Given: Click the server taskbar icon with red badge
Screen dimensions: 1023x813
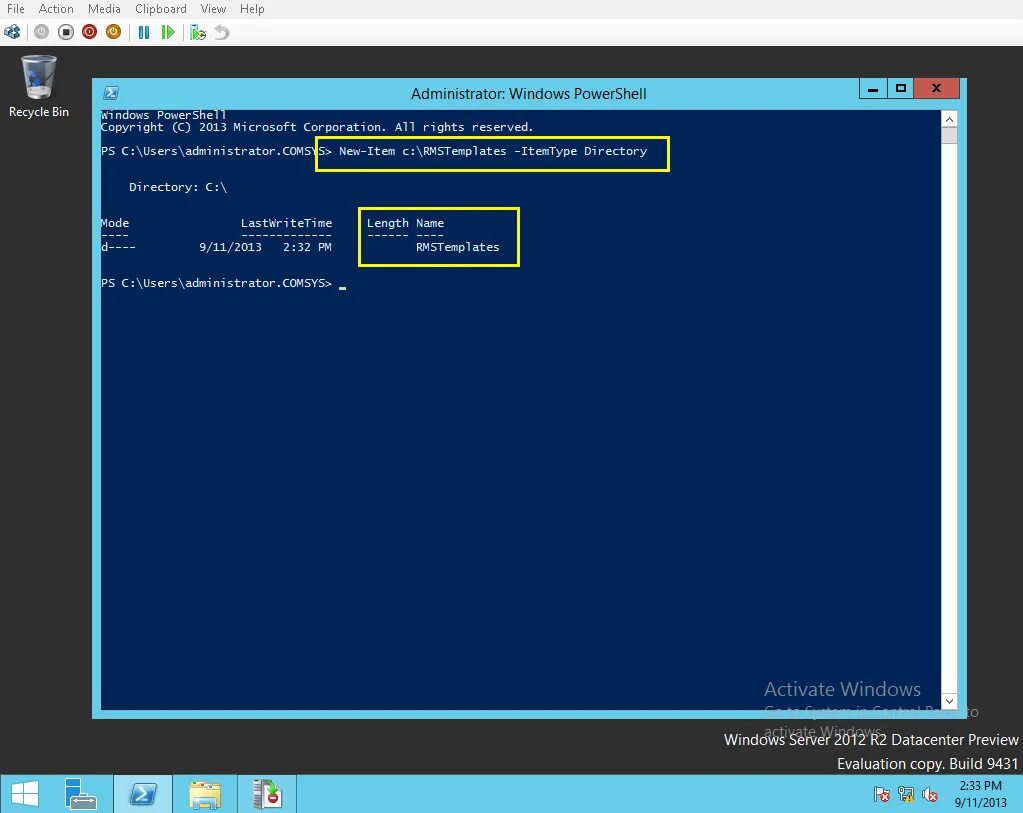Looking at the screenshot, I should (267, 794).
